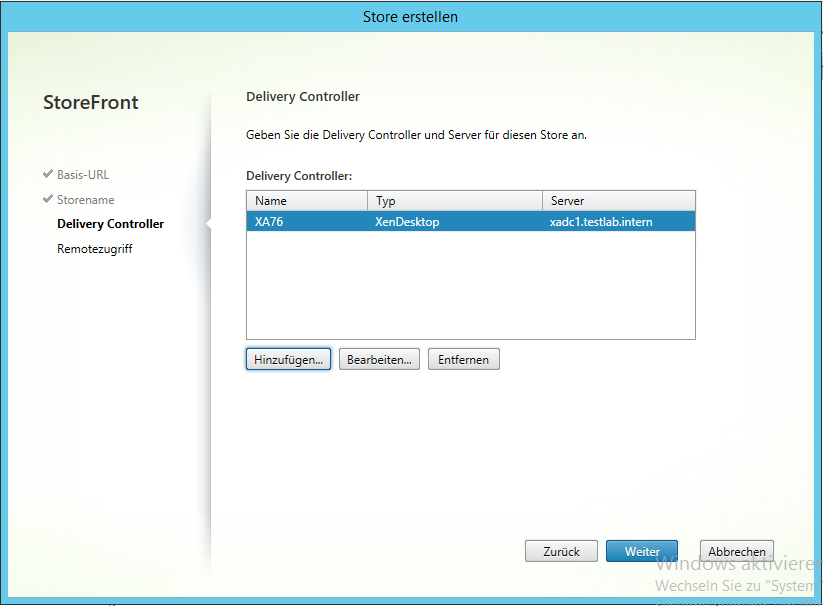Image resolution: width=823 pixels, height=606 pixels.
Task: Go back with the Zurück button
Action: pos(561,551)
